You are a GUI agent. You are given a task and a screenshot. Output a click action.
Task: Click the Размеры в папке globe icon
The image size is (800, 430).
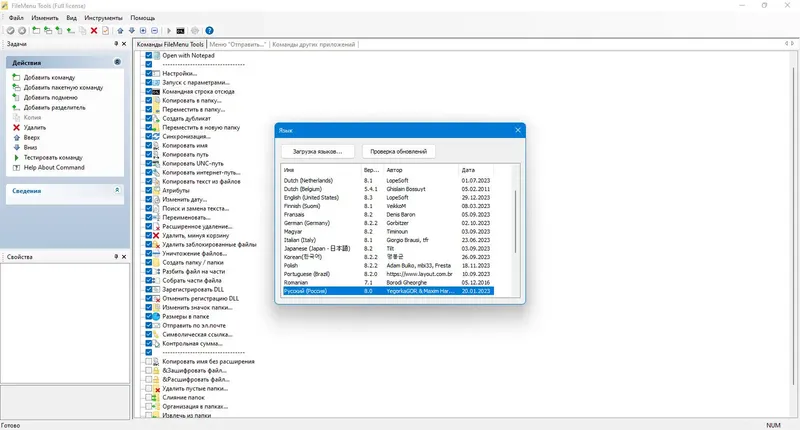click(157, 317)
